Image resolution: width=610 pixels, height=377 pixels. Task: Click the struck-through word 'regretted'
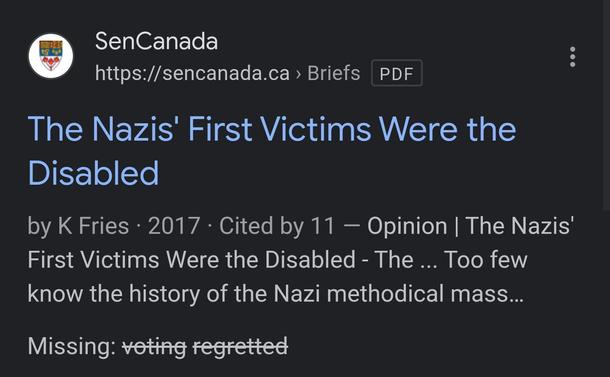[240, 346]
